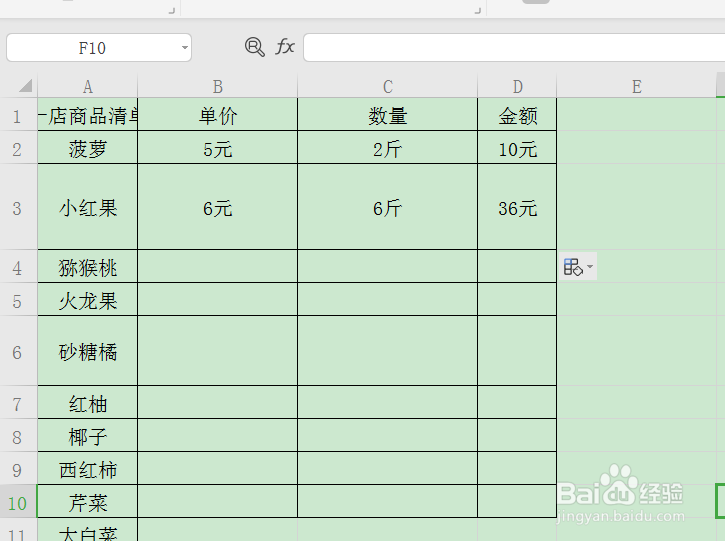Select row 5 header
This screenshot has width=725, height=541.
pyautogui.click(x=18, y=300)
